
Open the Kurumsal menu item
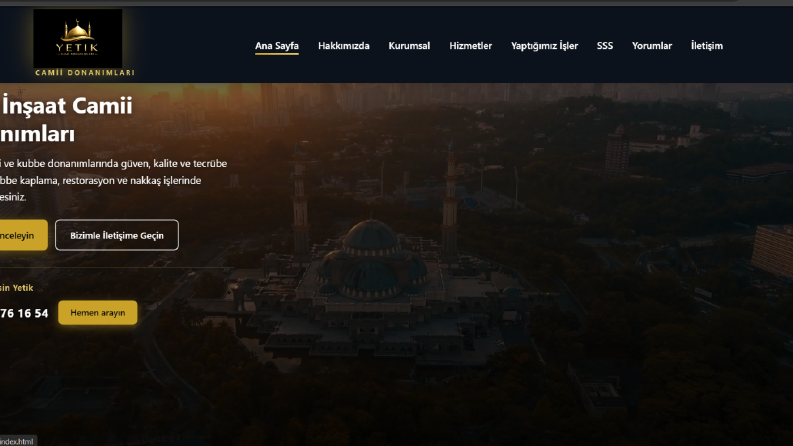(409, 46)
